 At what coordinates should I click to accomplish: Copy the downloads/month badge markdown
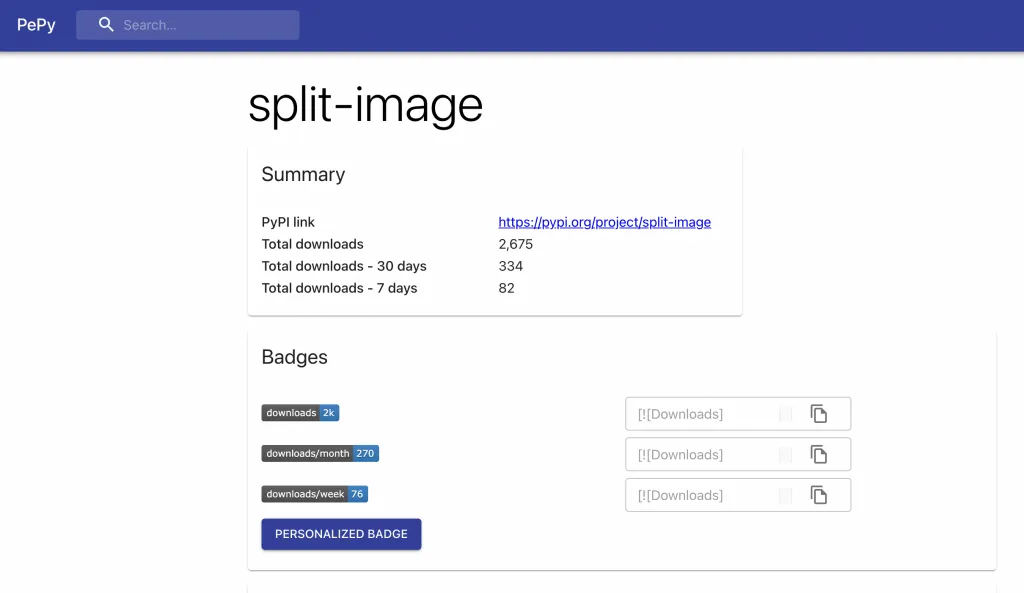(x=818, y=454)
